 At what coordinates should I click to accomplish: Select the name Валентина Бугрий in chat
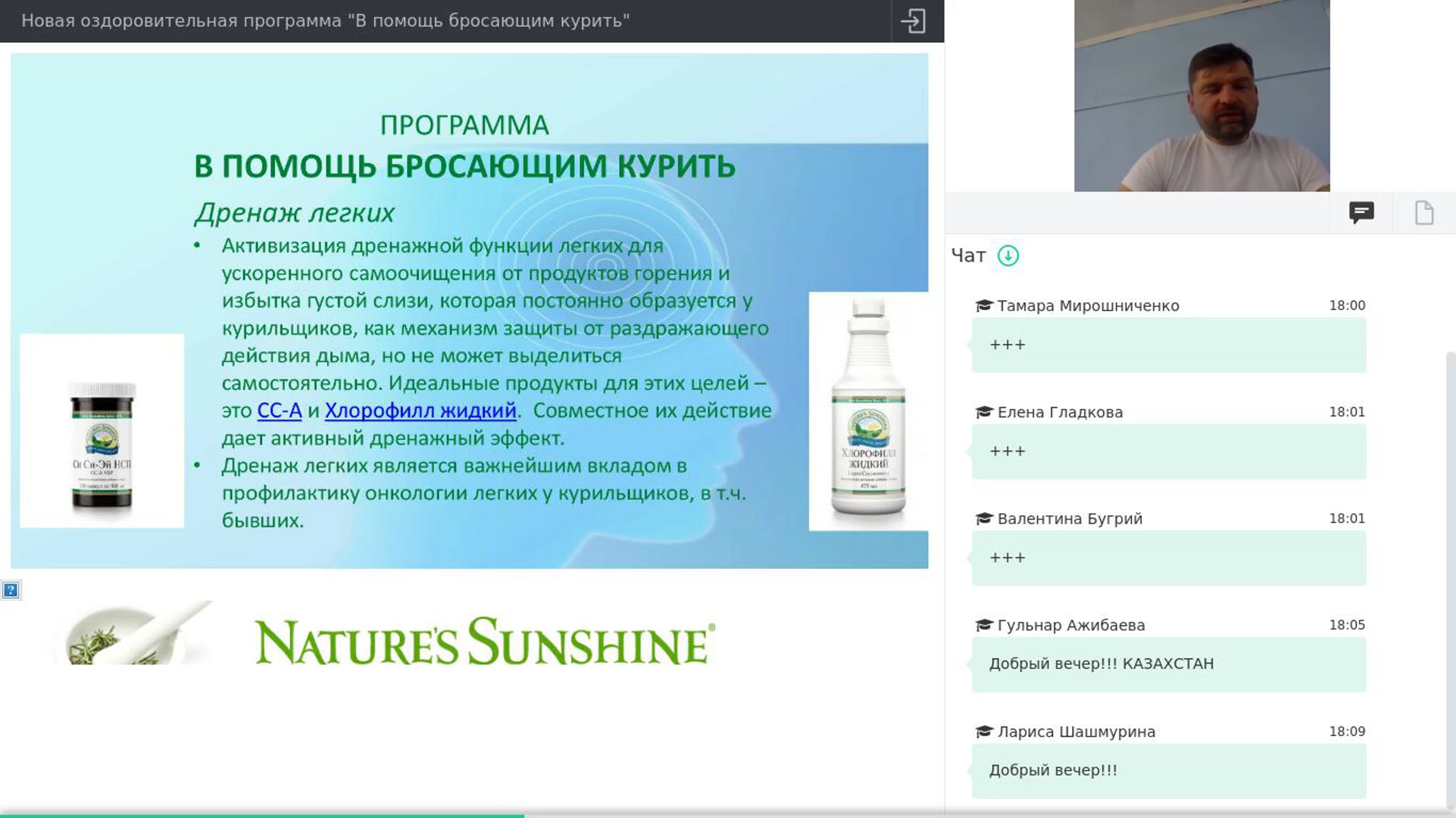coord(1070,519)
